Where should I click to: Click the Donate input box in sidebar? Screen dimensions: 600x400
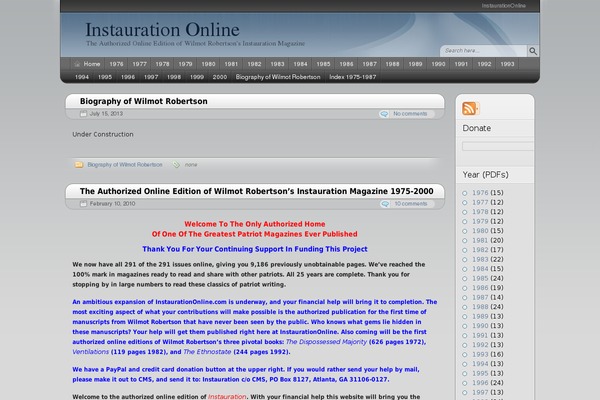pos(497,146)
